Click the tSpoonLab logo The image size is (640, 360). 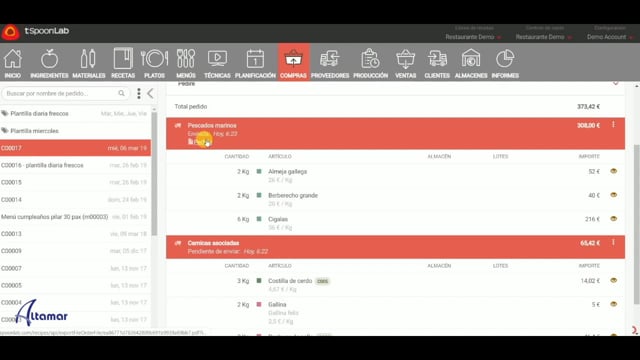coord(35,32)
